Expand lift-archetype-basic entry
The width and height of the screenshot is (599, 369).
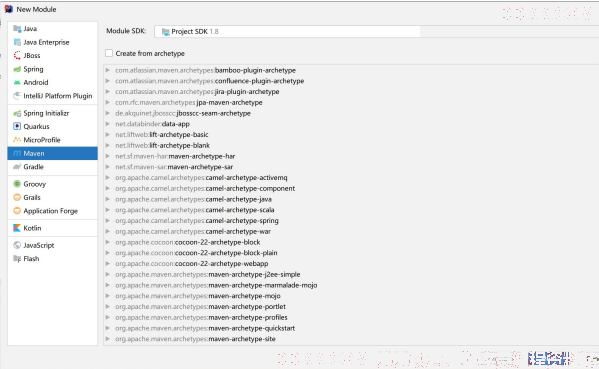tap(108, 134)
